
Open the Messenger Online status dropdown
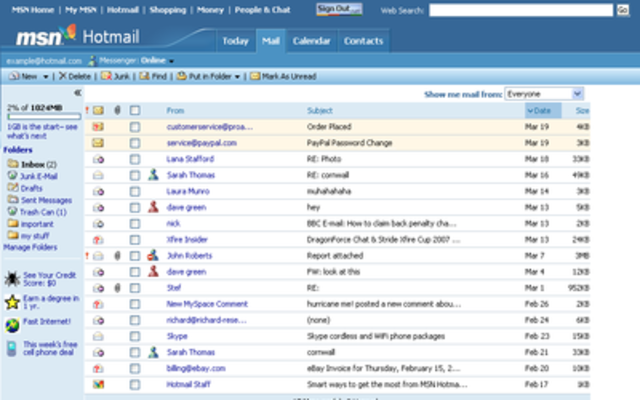click(x=171, y=61)
